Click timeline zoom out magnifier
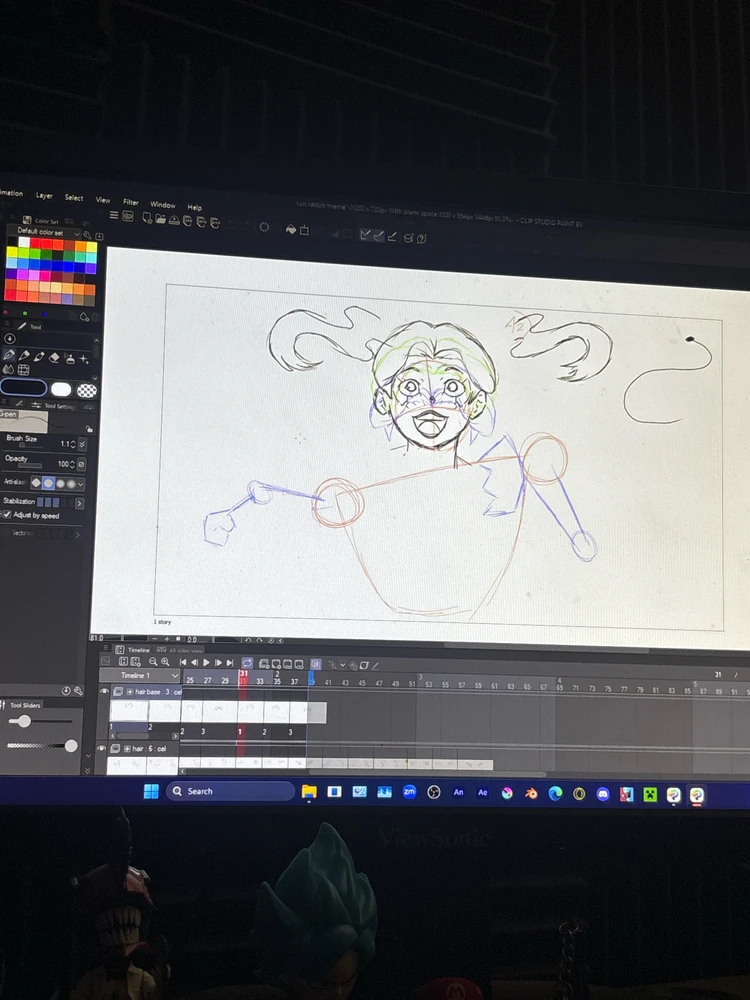Image resolution: width=750 pixels, height=1000 pixels. 153,662
